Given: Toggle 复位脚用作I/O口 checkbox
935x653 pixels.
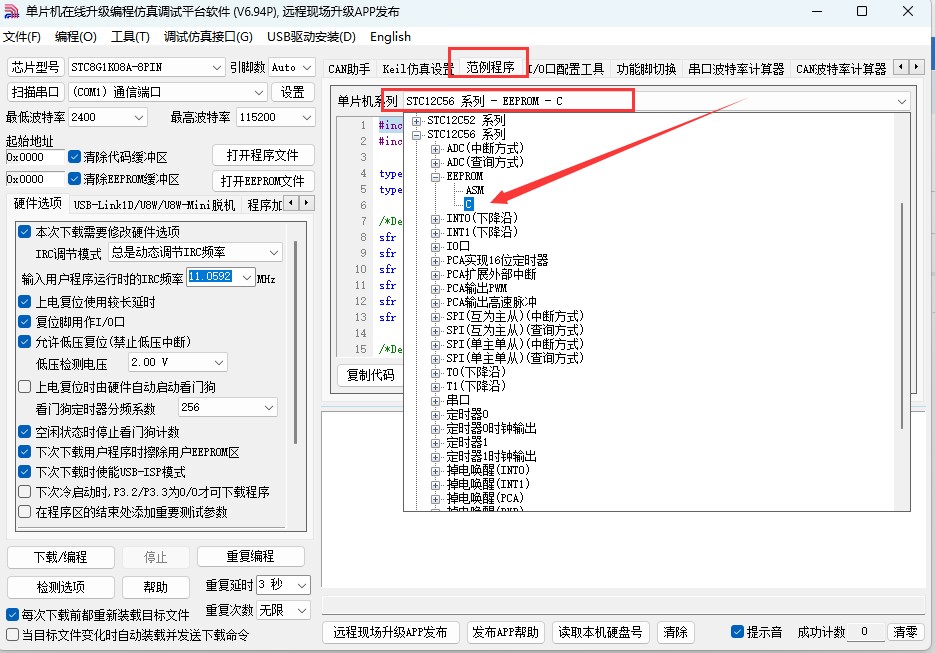Looking at the screenshot, I should coord(24,322).
